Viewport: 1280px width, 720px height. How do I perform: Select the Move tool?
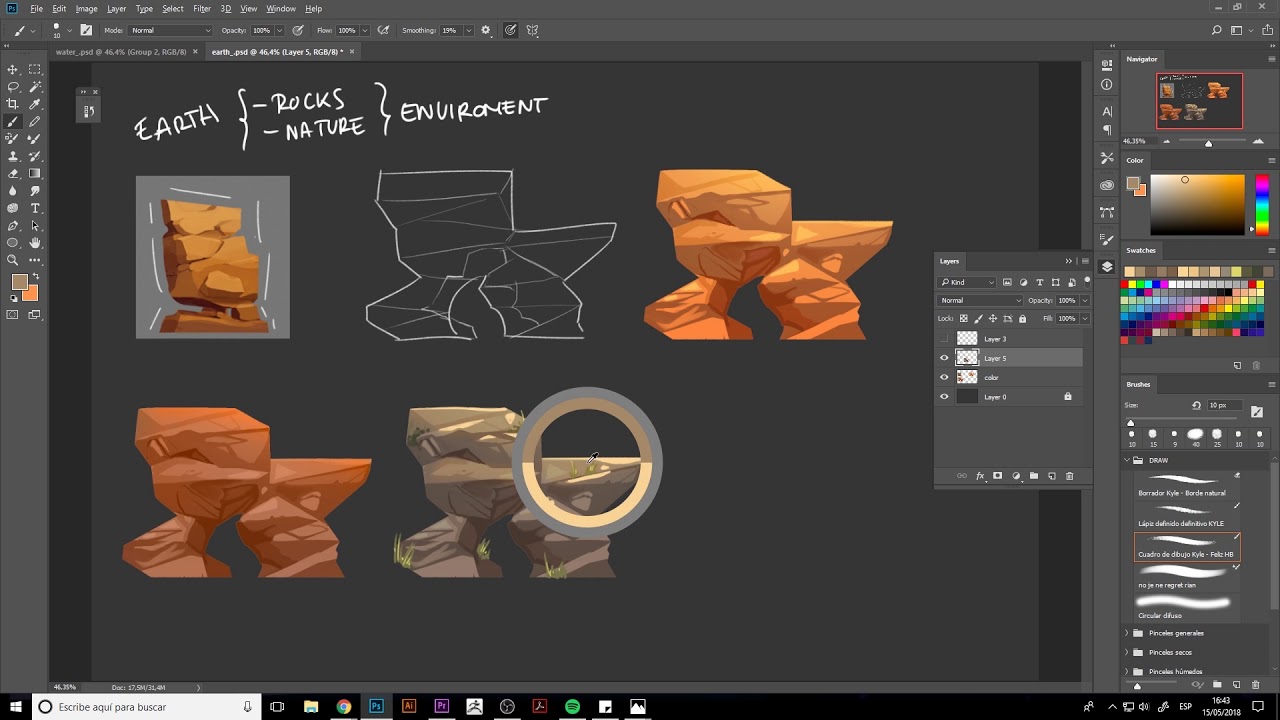click(13, 69)
